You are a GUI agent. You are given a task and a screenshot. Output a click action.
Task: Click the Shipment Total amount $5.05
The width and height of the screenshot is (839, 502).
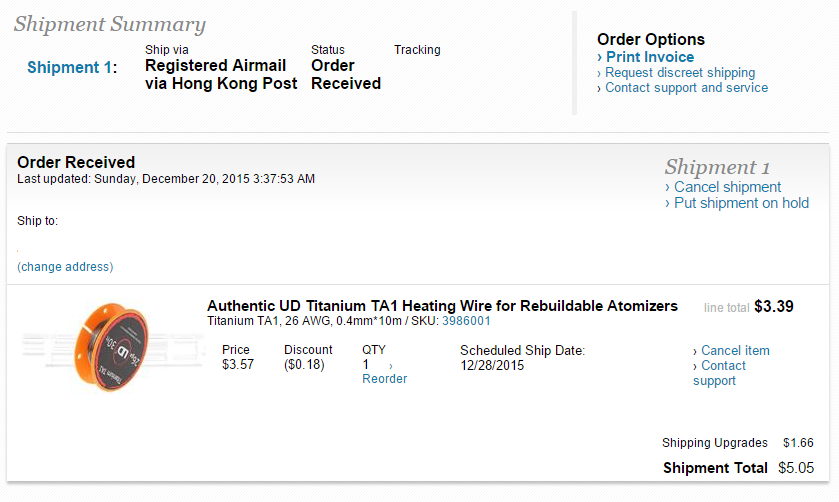pos(796,468)
